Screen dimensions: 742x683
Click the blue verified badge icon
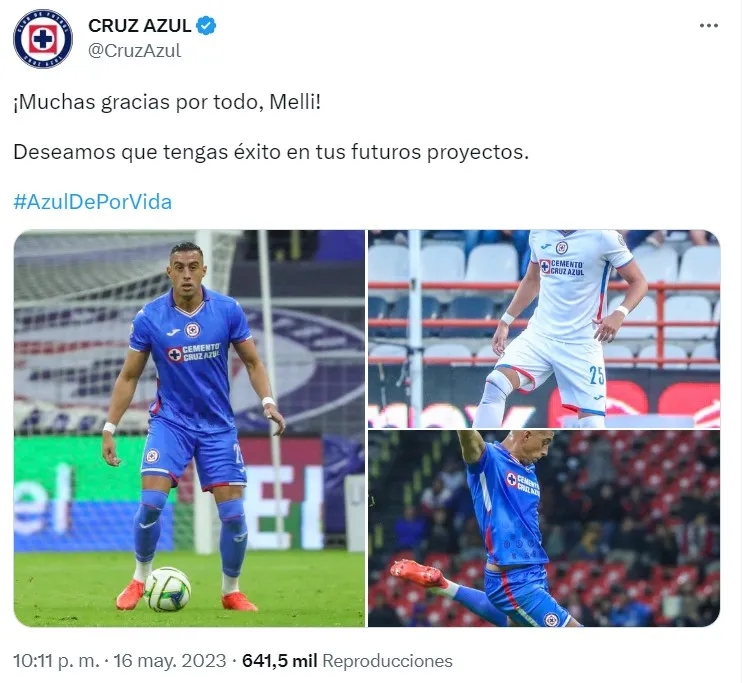click(206, 26)
